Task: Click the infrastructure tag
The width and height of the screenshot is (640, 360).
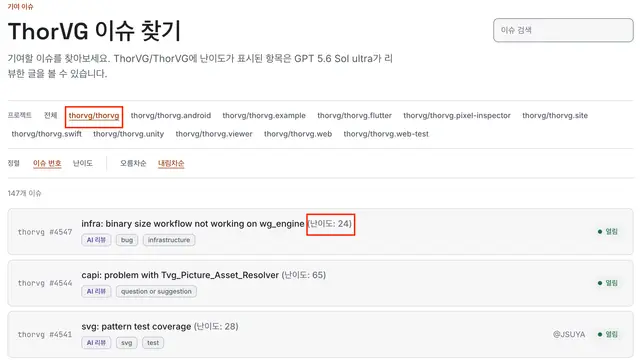Action: tap(169, 240)
